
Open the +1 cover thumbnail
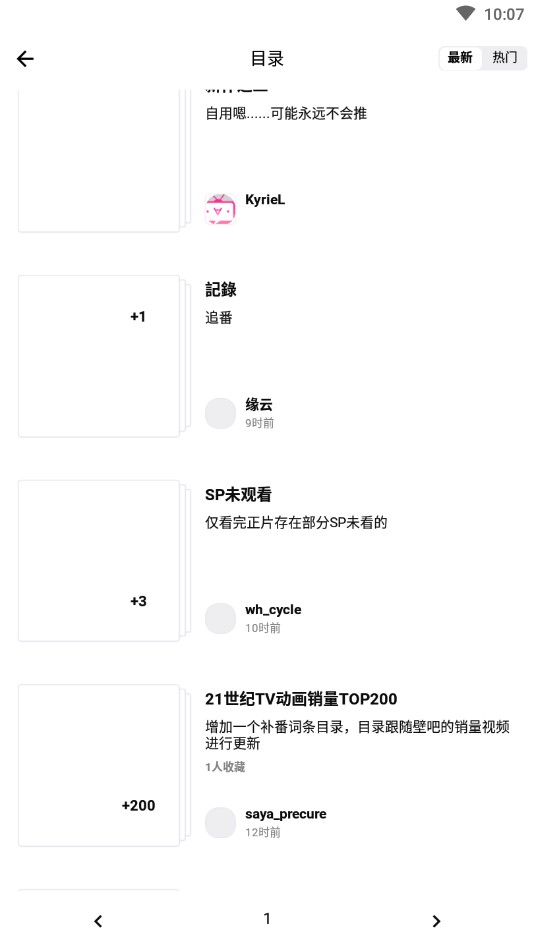(99, 356)
